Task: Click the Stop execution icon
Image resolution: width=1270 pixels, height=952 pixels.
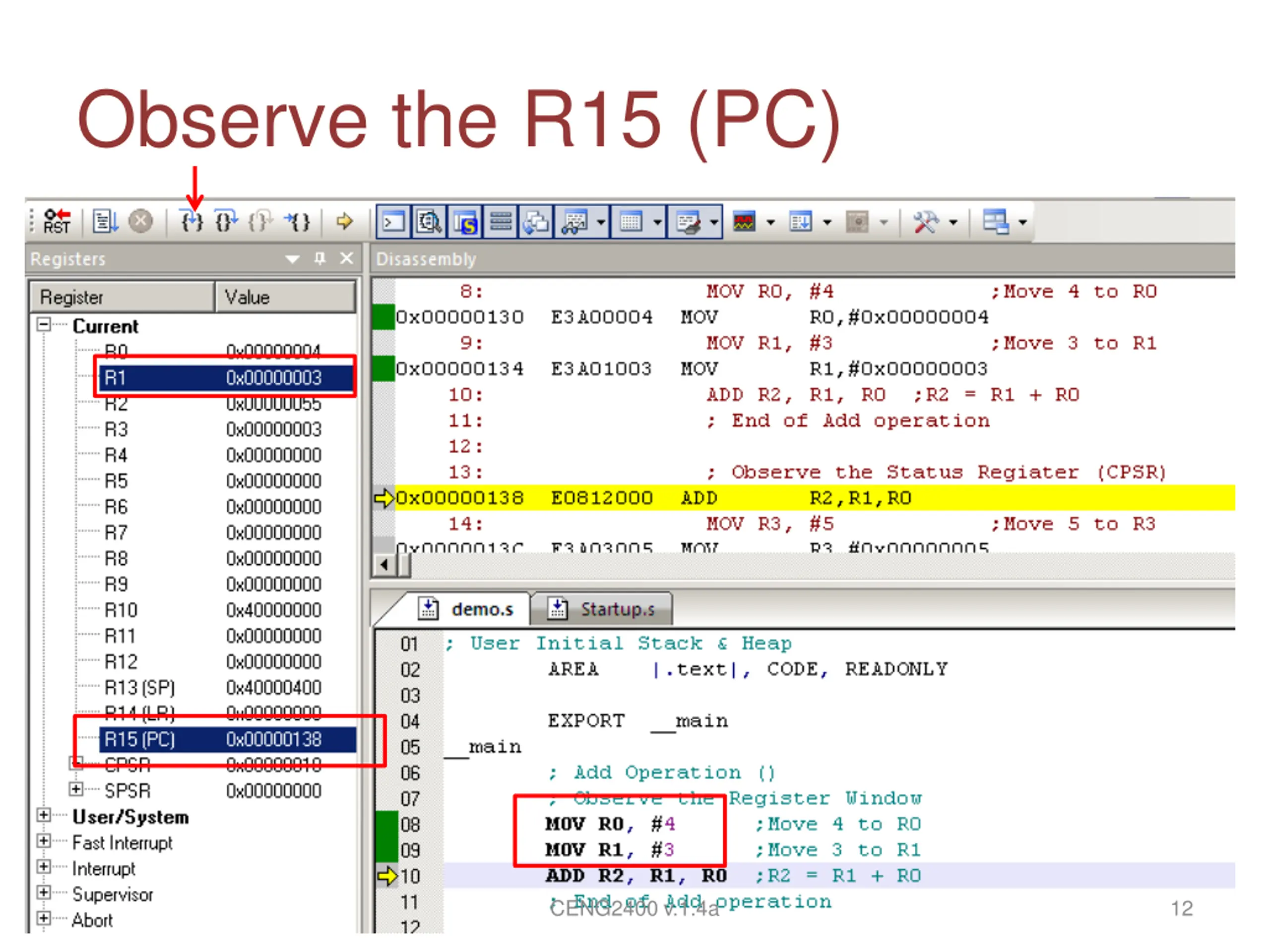Action: [x=140, y=222]
